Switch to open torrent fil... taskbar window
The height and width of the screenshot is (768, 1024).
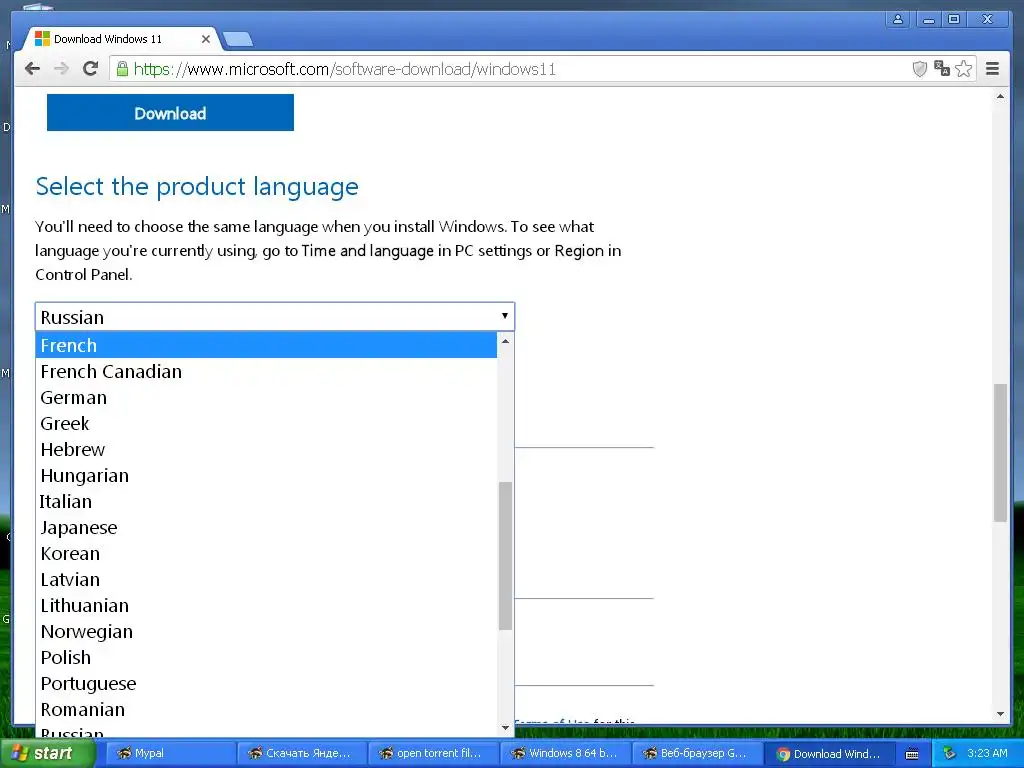click(x=433, y=753)
